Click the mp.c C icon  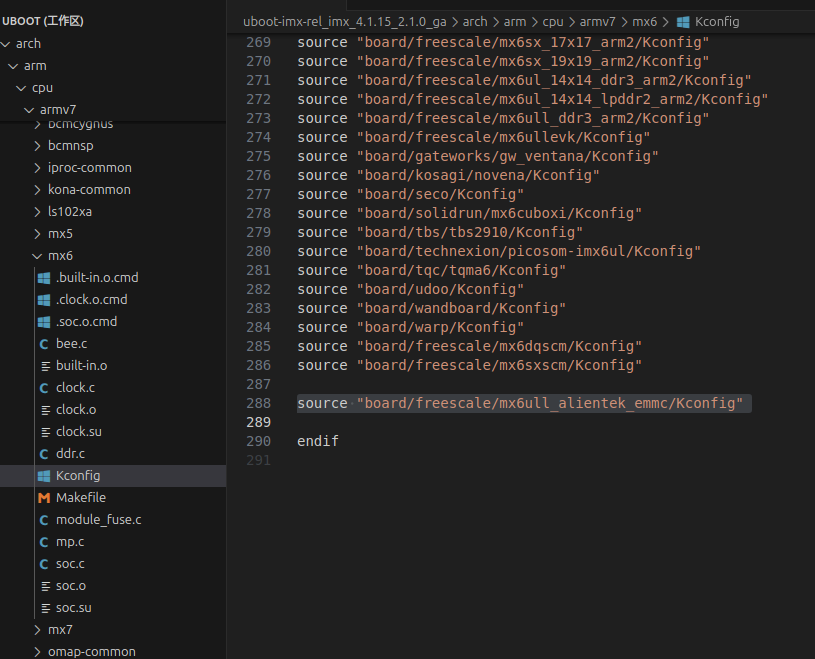[44, 542]
